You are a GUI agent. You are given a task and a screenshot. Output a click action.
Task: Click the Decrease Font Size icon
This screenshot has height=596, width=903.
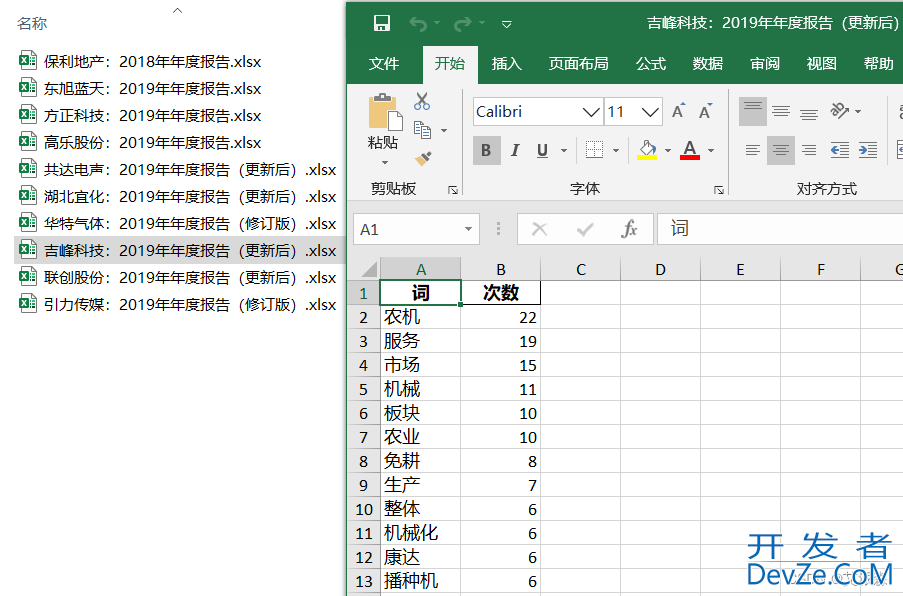pos(705,111)
